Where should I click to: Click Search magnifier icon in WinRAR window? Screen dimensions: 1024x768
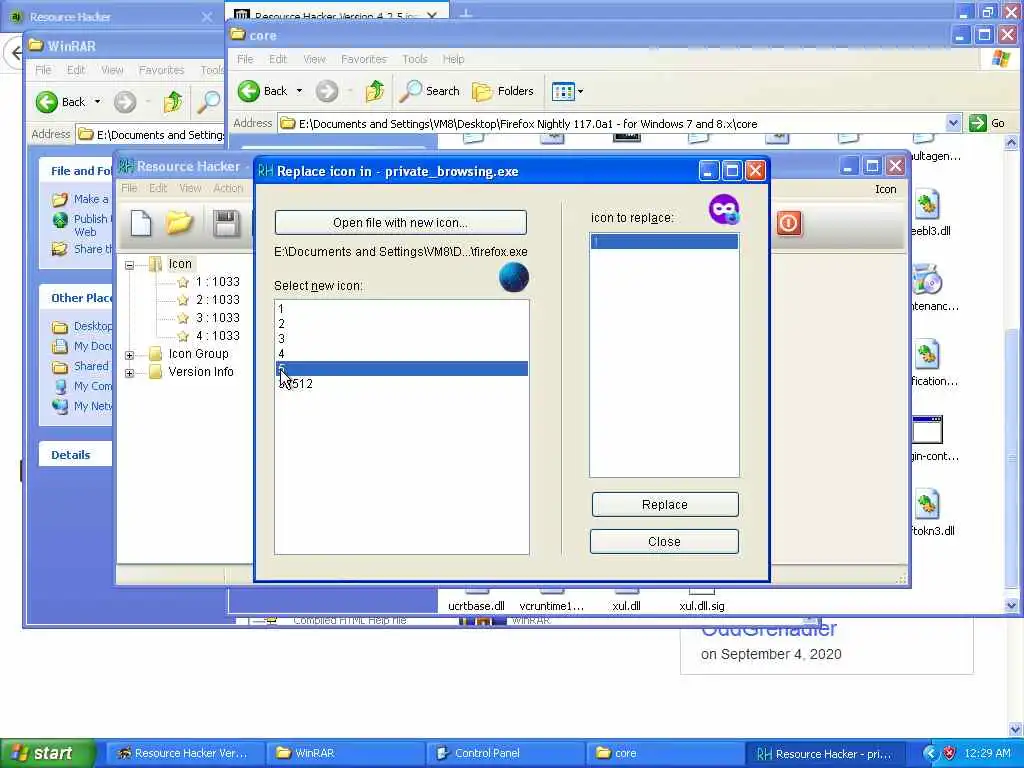(x=209, y=102)
